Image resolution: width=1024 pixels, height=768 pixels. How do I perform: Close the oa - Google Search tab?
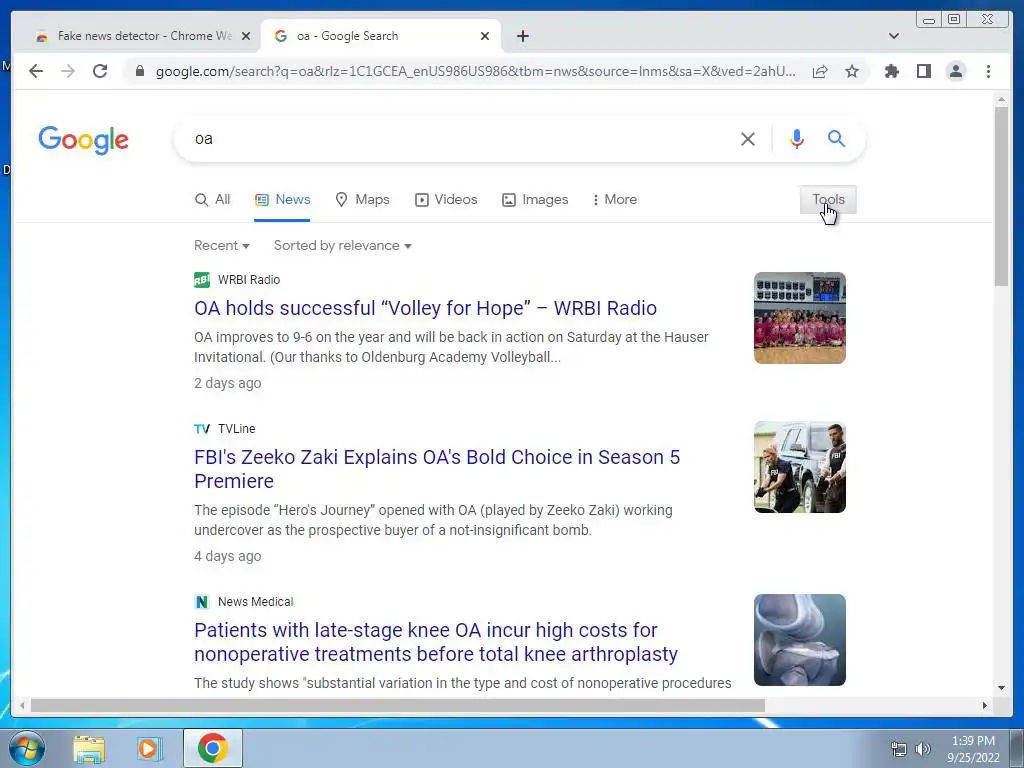[x=485, y=36]
